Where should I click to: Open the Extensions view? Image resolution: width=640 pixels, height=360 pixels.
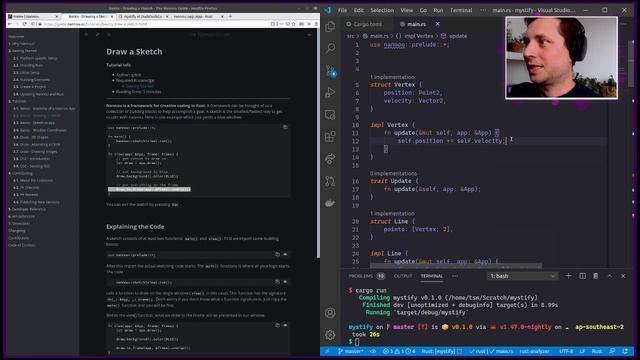(330, 136)
